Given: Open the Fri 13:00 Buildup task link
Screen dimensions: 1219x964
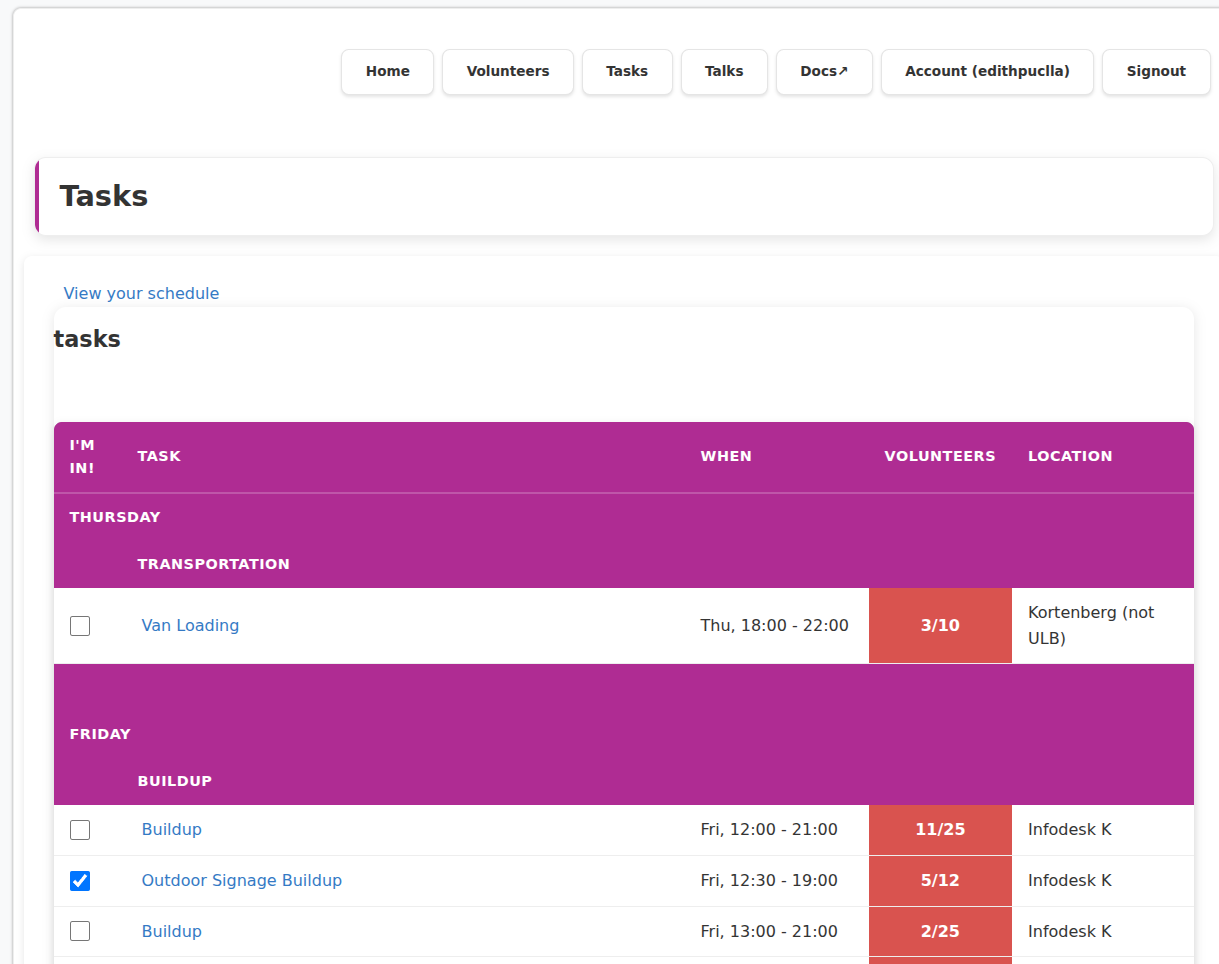Looking at the screenshot, I should [172, 932].
